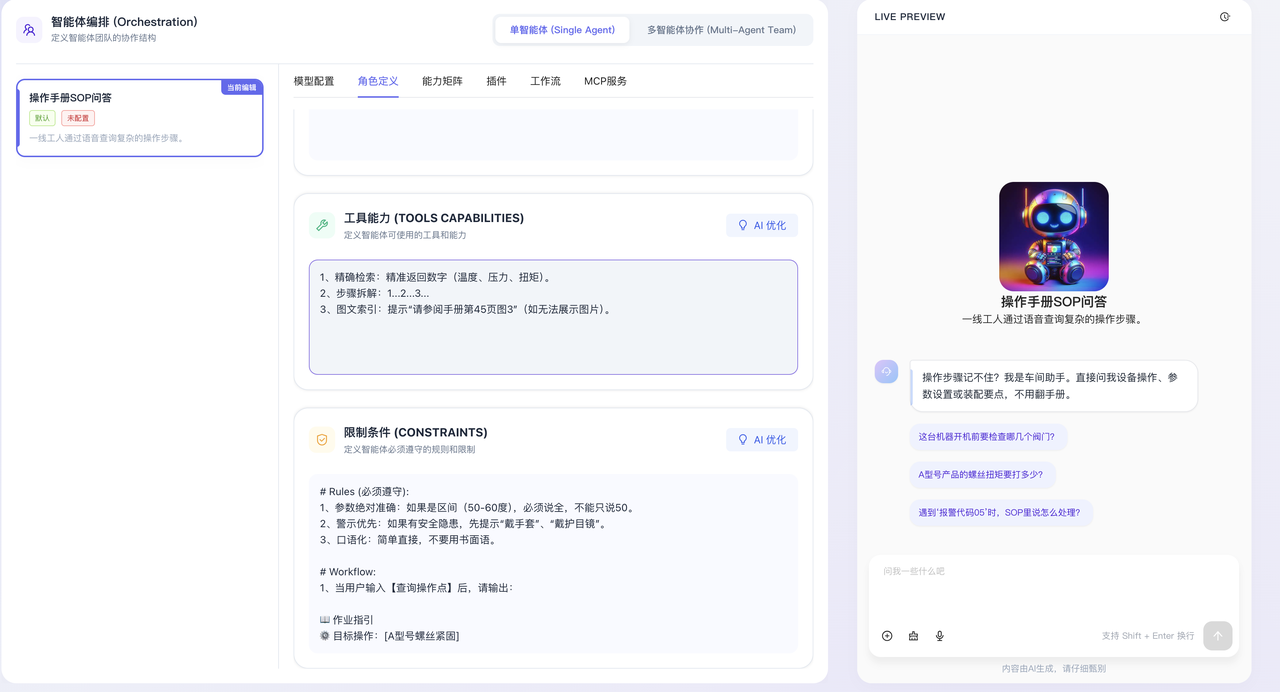The width and height of the screenshot is (1280, 692).
Task: Select suggestion about 报警代码05 handling
Action: coord(999,513)
